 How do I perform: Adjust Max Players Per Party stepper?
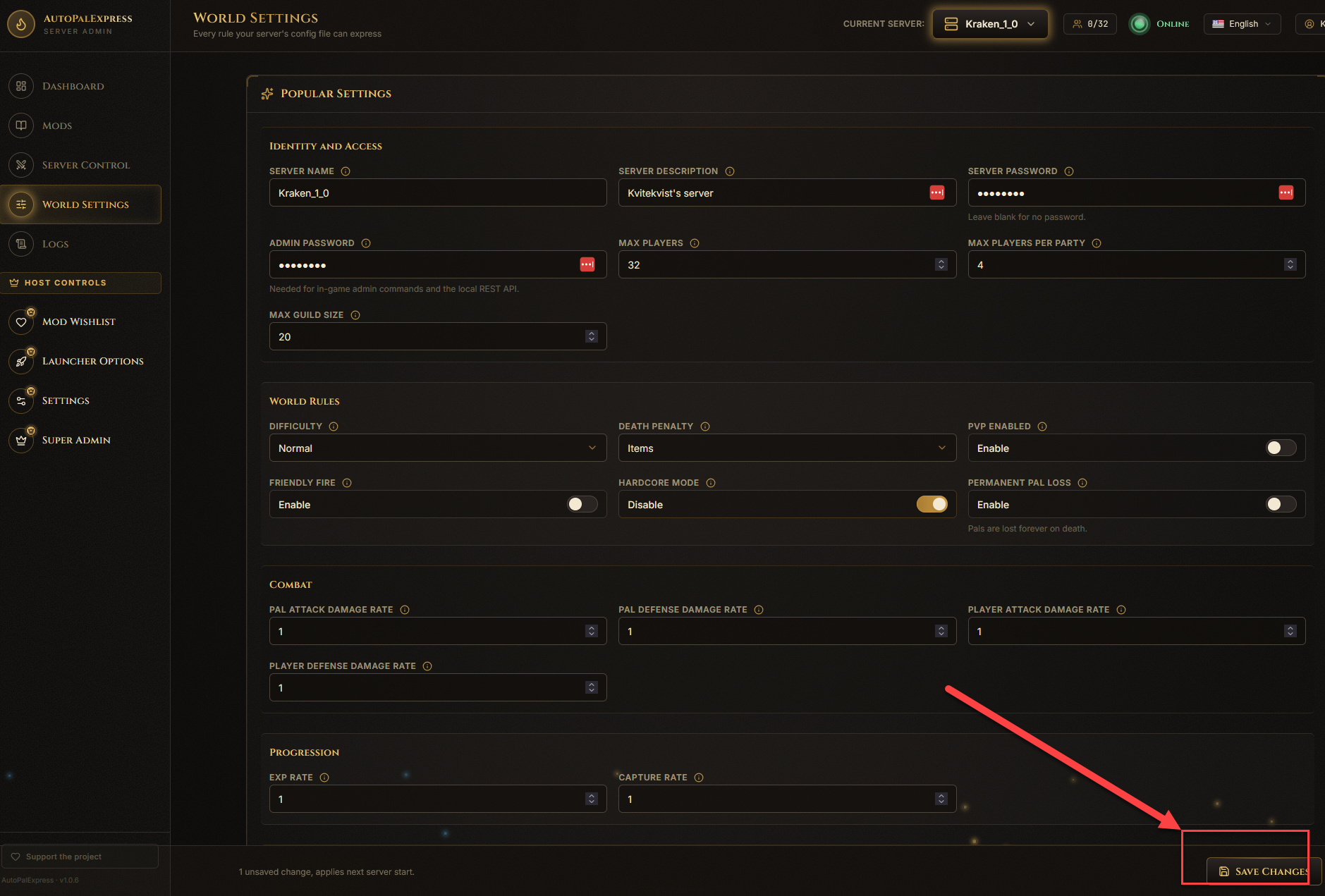click(1290, 264)
